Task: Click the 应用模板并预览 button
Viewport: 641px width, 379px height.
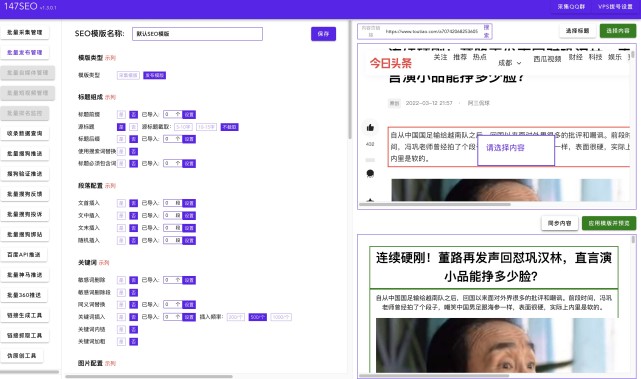Action: pos(609,223)
